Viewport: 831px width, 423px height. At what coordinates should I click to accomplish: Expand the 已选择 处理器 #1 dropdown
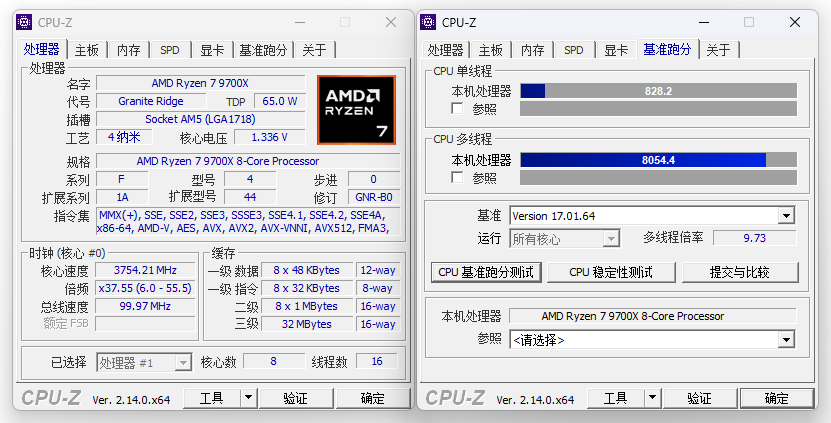183,363
